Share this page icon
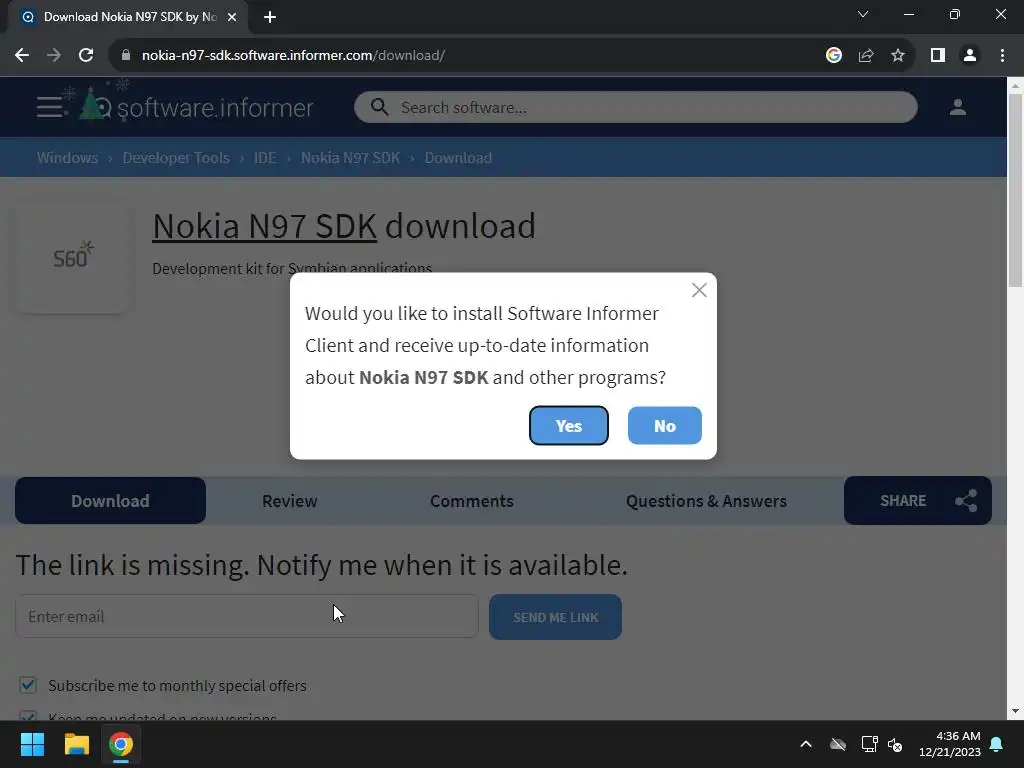 (x=866, y=56)
